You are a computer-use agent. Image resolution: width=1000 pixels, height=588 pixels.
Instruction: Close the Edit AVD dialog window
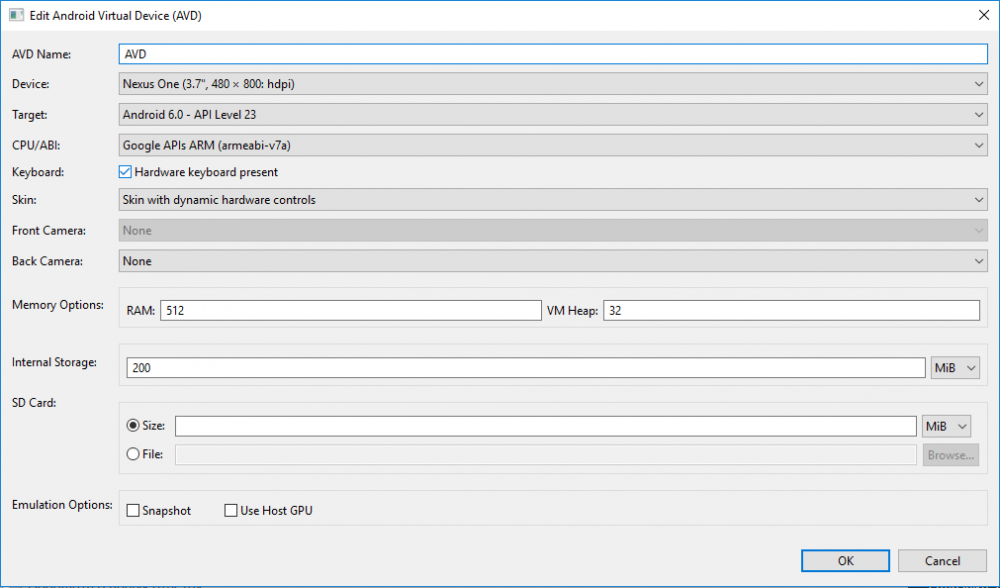[x=983, y=15]
